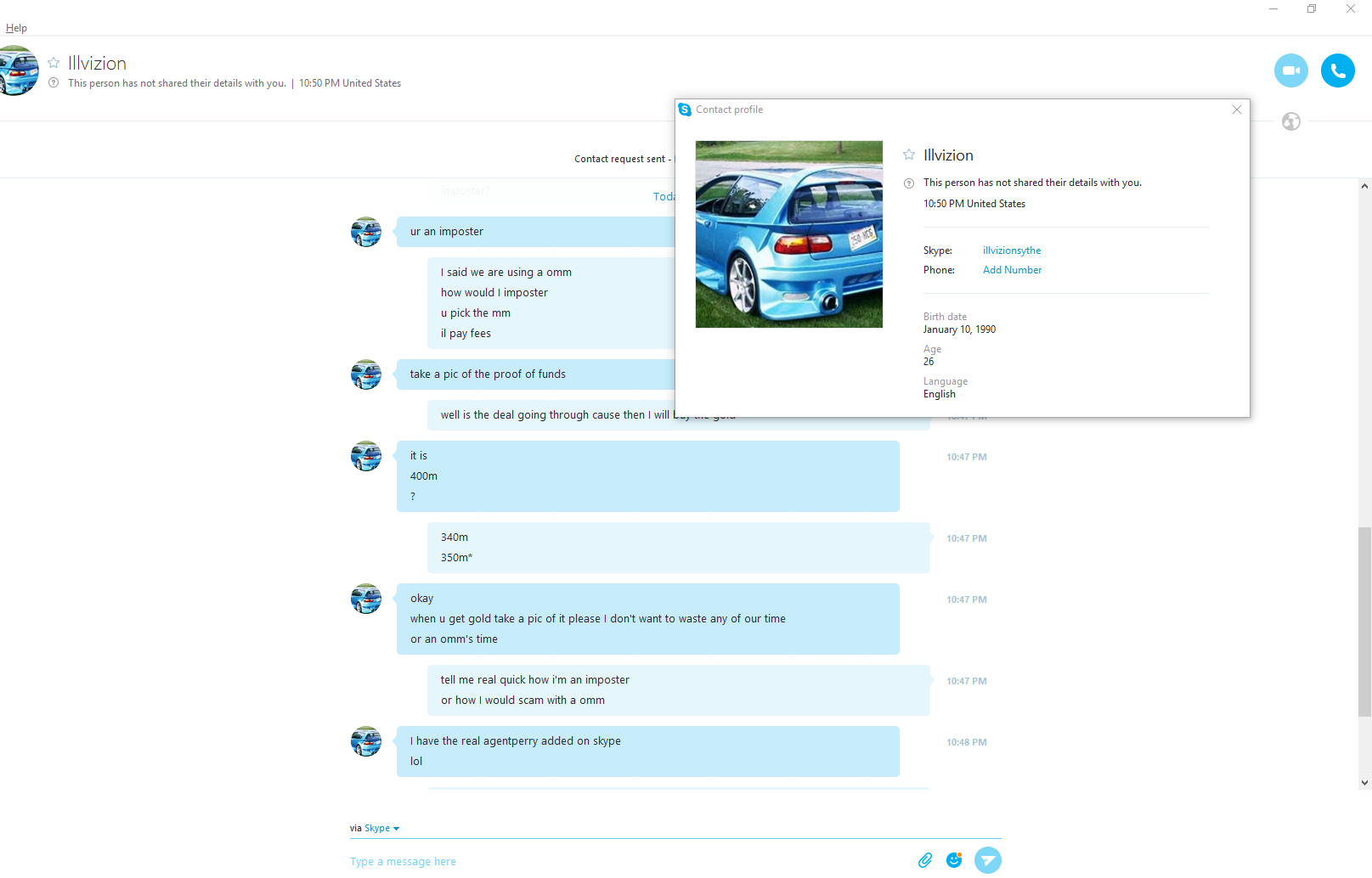Select the 'how would I imposter' message
Viewport: 1372px width, 878px height.
(x=494, y=293)
